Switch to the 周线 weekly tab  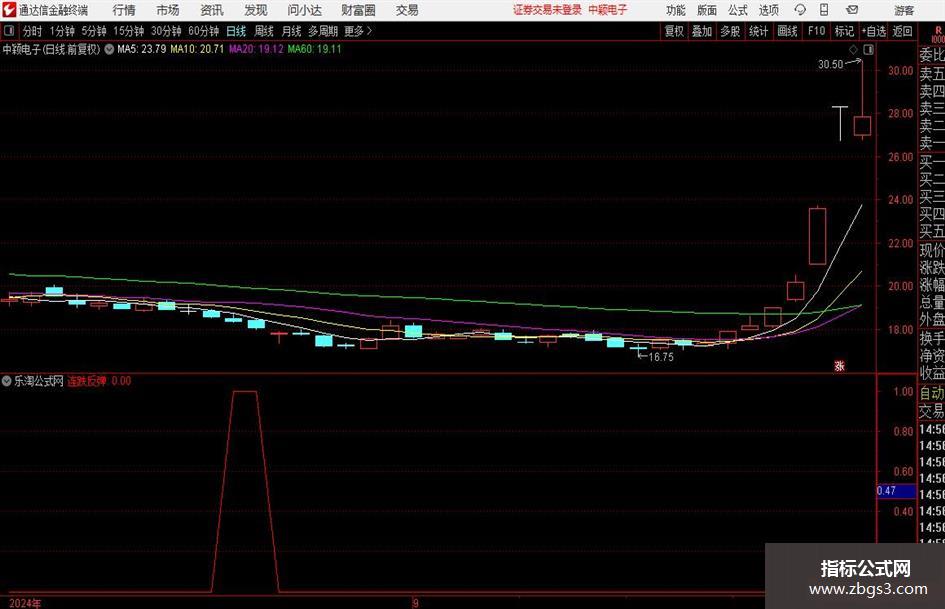click(263, 31)
